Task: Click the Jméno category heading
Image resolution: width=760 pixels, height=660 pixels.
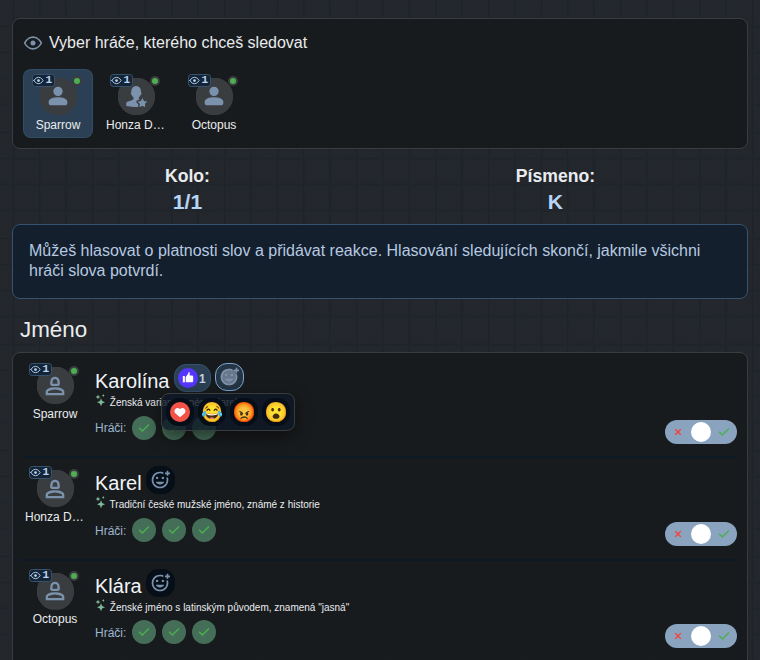Action: point(53,330)
